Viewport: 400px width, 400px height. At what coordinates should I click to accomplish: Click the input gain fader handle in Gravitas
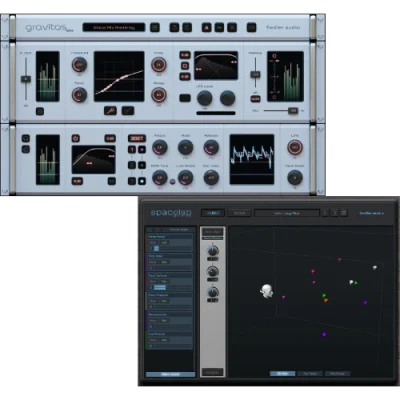tap(26, 79)
